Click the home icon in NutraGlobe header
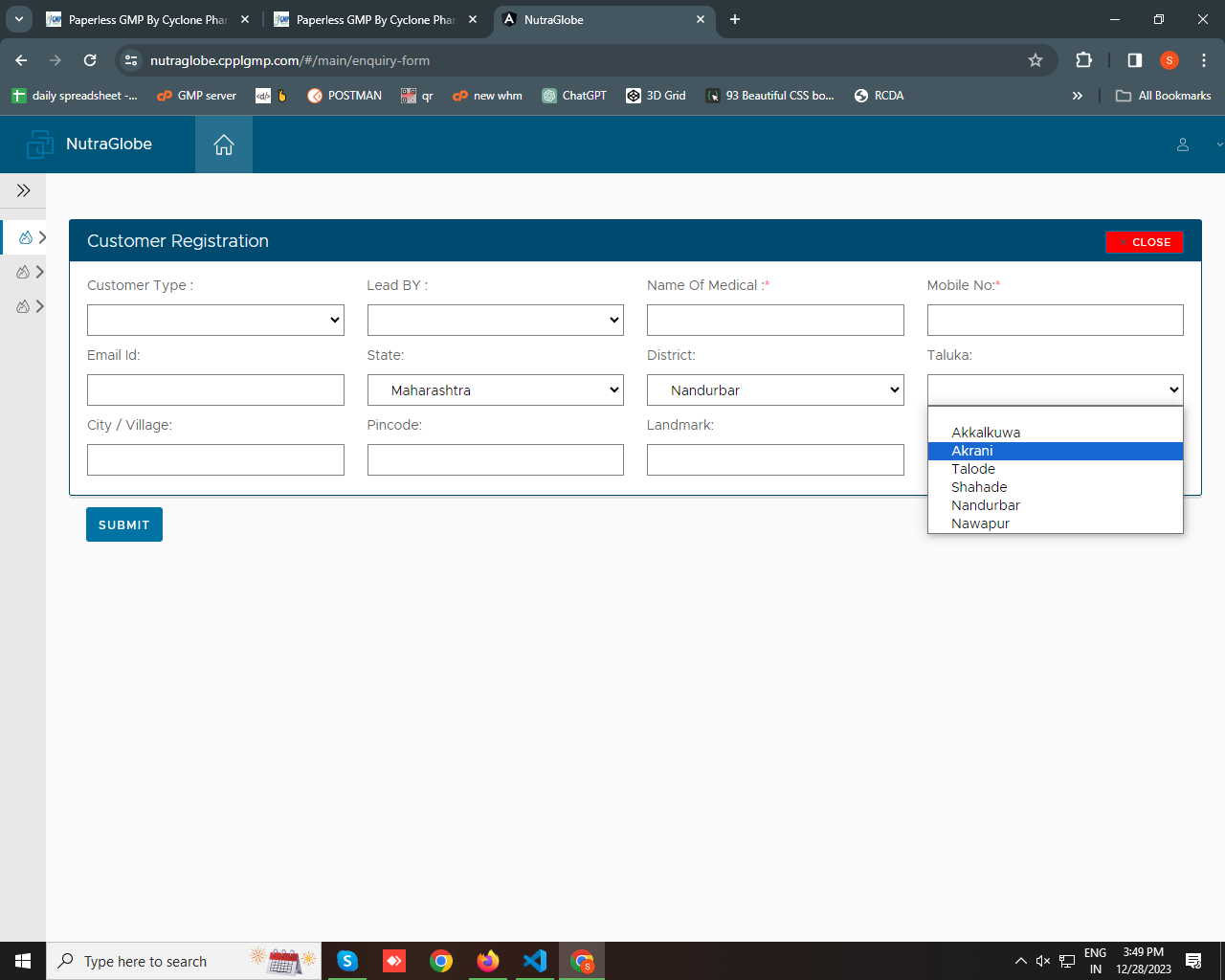 click(x=223, y=145)
